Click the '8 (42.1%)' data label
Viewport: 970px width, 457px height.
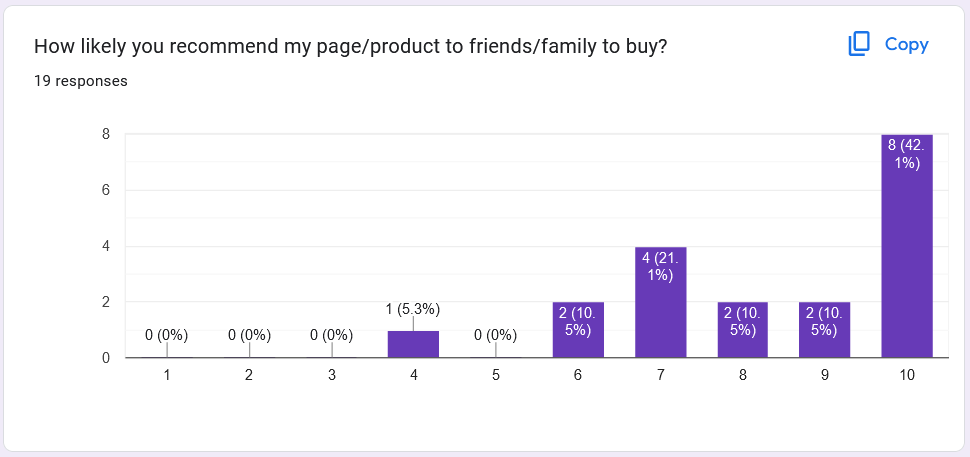pyautogui.click(x=907, y=154)
